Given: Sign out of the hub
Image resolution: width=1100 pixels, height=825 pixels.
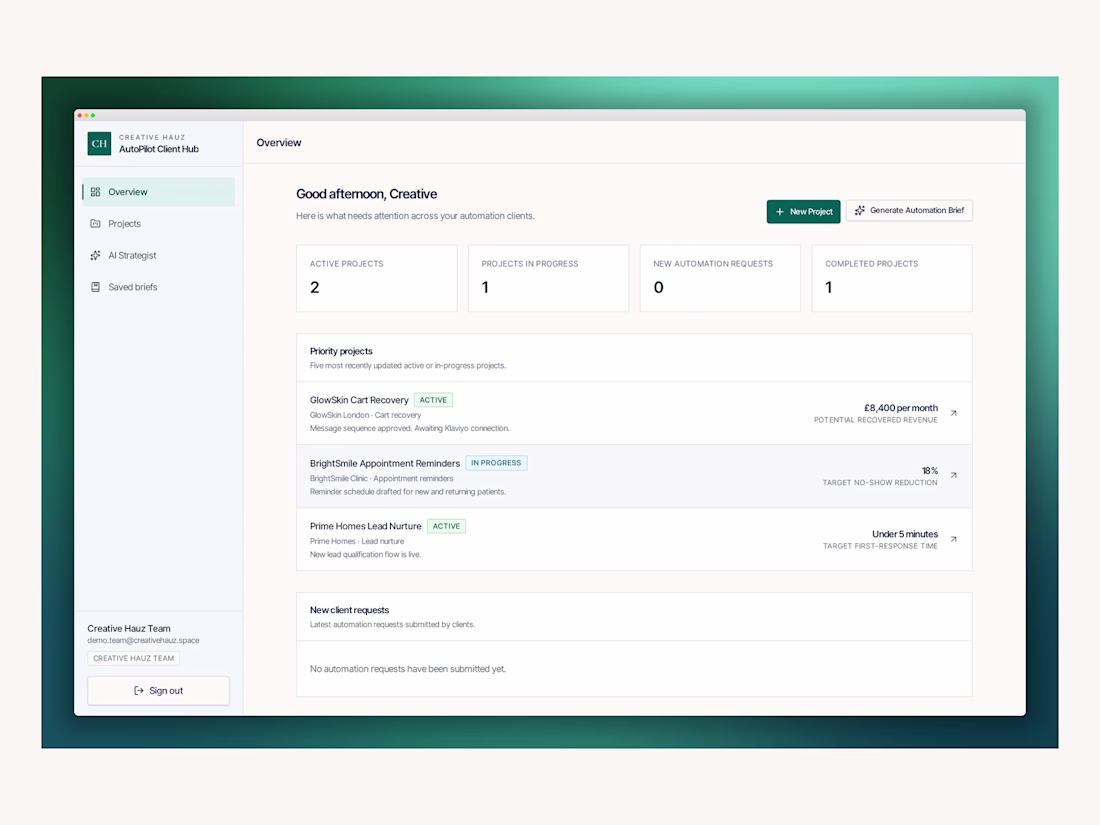Looking at the screenshot, I should (159, 691).
